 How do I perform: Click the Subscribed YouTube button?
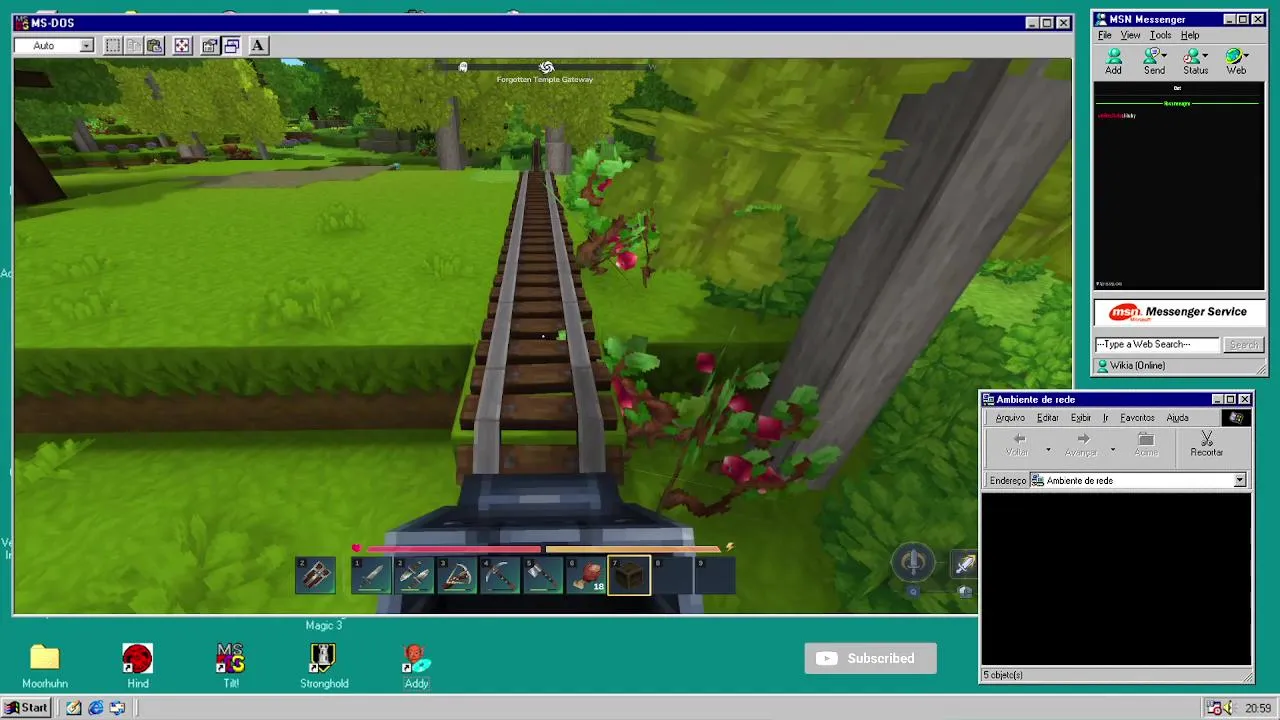[870, 658]
